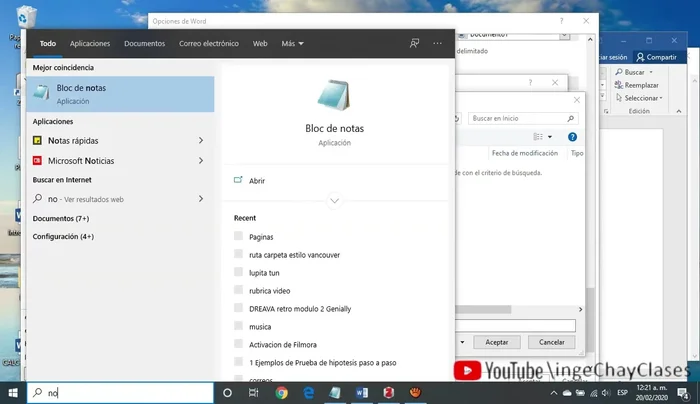700x404 pixels.
Task: Open Word from the taskbar
Action: tap(359, 393)
